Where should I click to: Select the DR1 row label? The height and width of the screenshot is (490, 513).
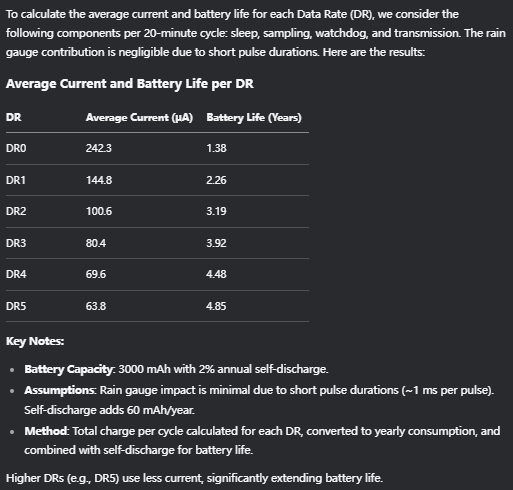point(16,180)
